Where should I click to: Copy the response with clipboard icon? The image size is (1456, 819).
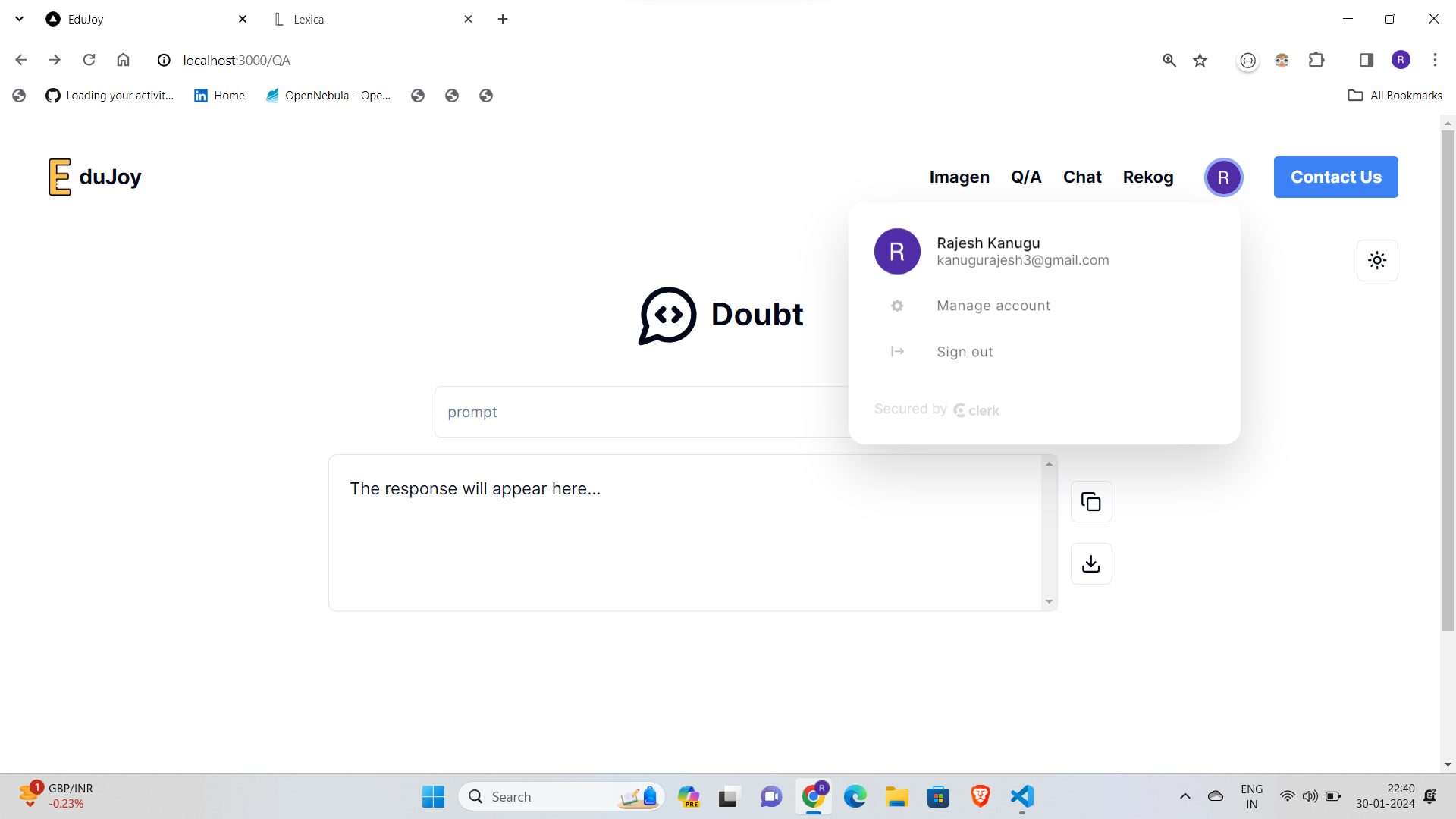(1090, 501)
